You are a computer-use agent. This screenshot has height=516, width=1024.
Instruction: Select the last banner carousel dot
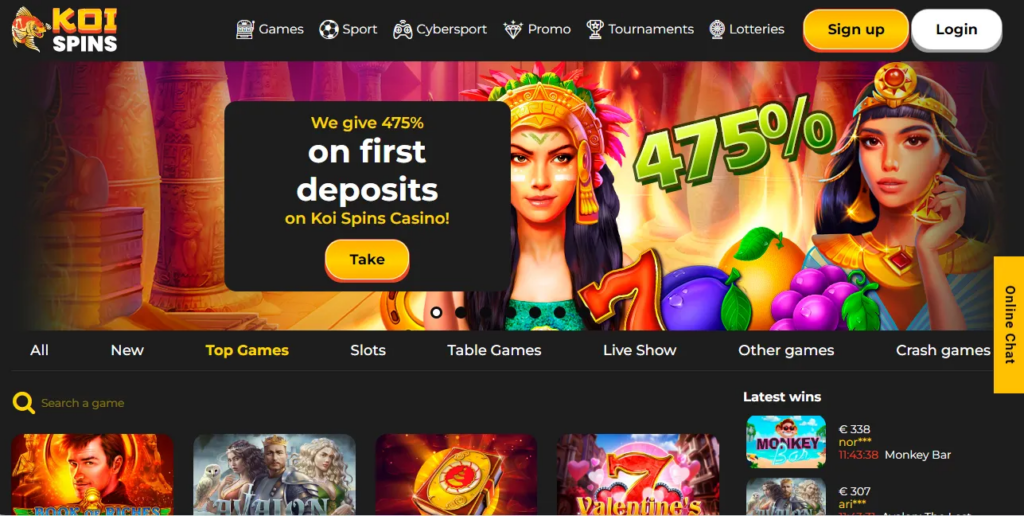pos(560,312)
